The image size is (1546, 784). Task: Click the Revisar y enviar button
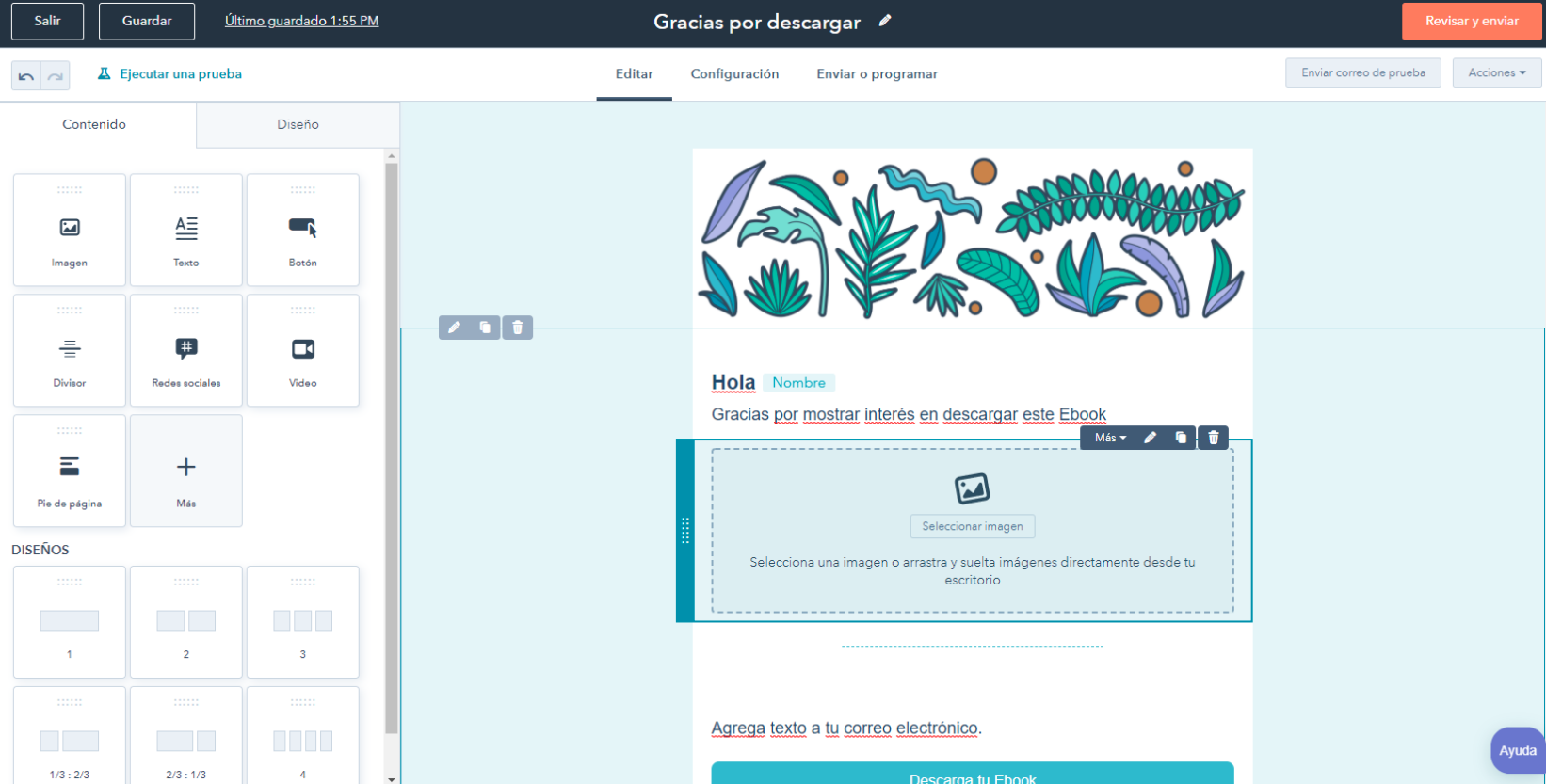coord(1472,21)
